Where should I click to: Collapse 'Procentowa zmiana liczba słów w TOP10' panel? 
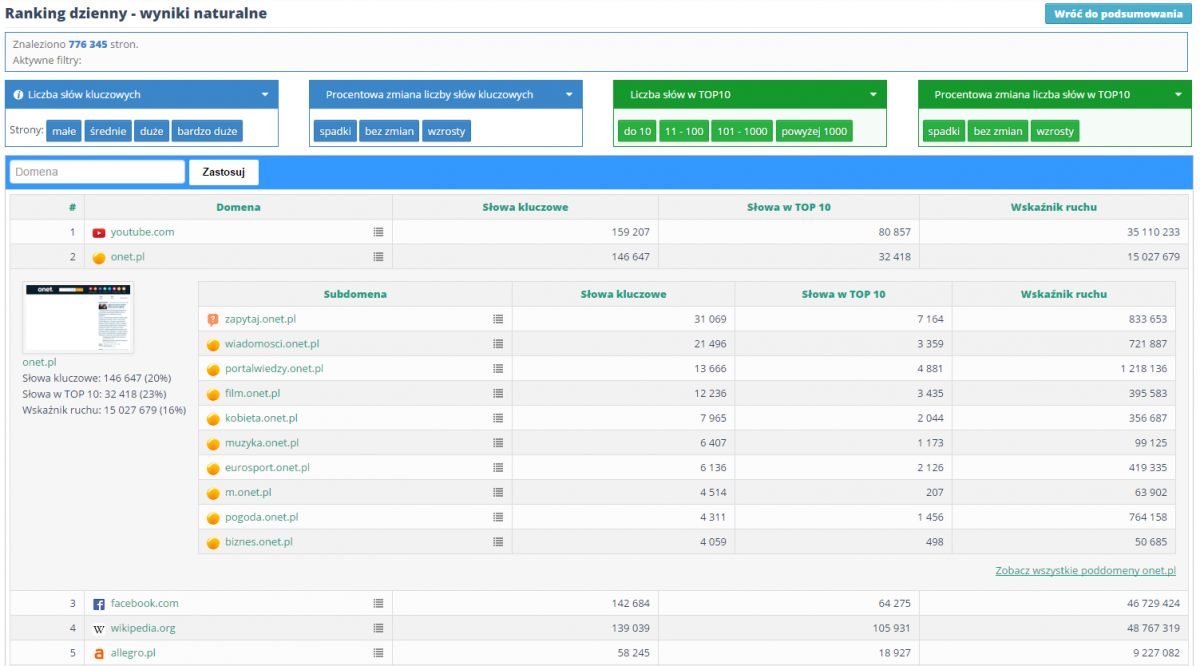(x=1178, y=95)
